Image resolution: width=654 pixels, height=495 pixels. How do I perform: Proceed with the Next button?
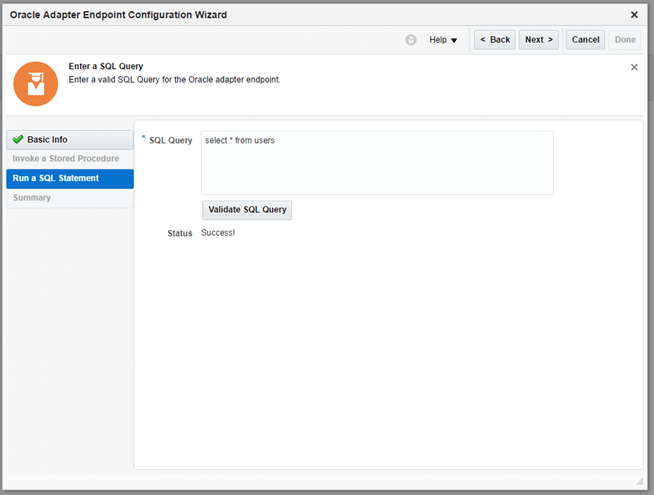(538, 40)
